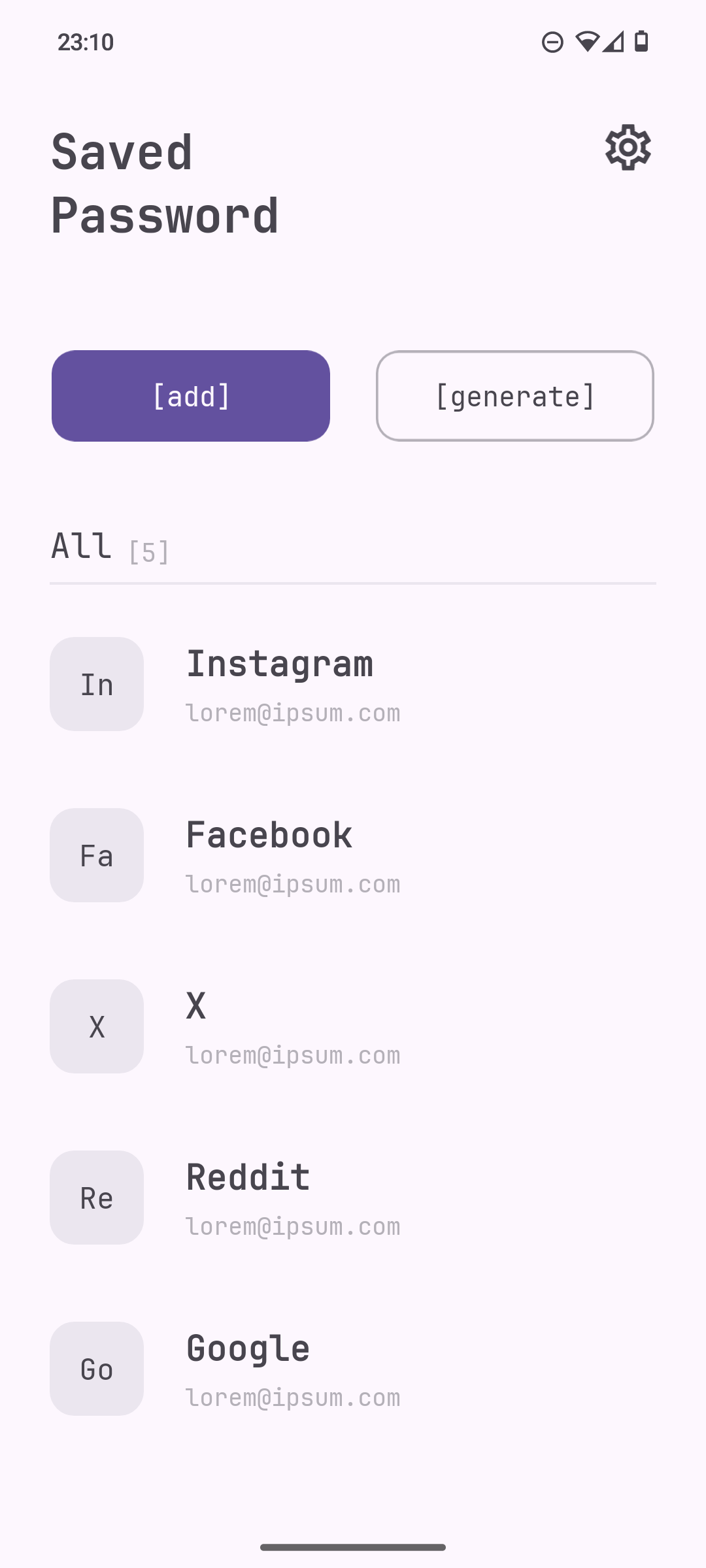Tap the email under Reddit entry
Image resolution: width=706 pixels, height=1568 pixels.
point(293,1227)
